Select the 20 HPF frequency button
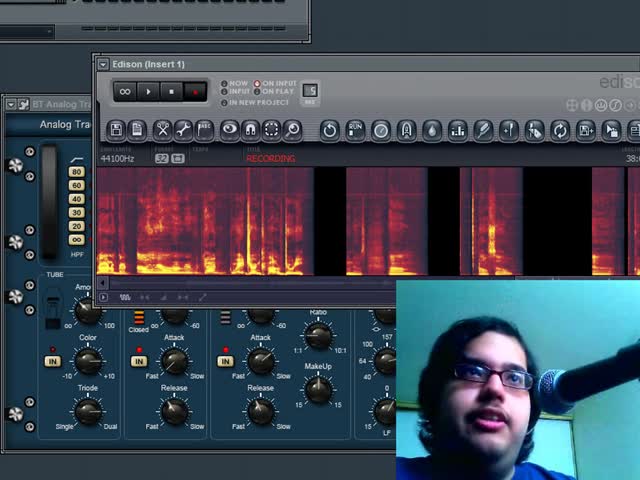This screenshot has width=640, height=480. 76,226
